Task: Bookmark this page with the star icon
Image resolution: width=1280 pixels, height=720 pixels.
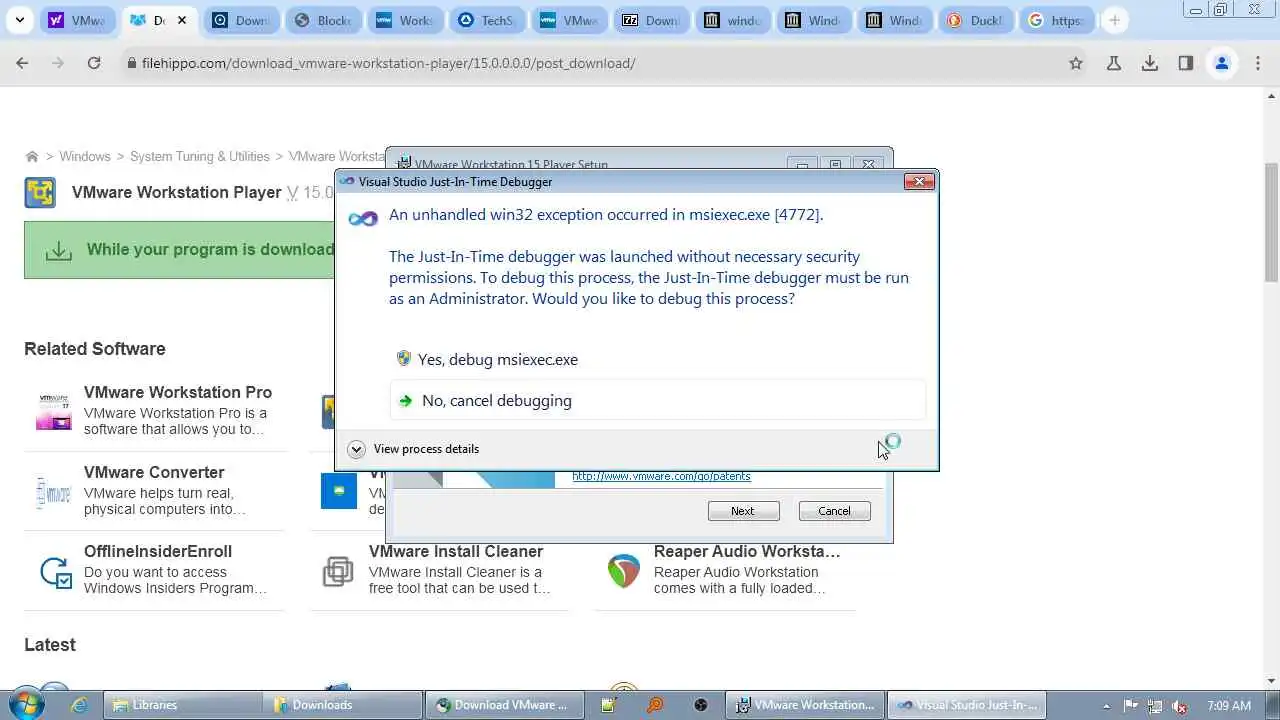Action: pyautogui.click(x=1076, y=63)
